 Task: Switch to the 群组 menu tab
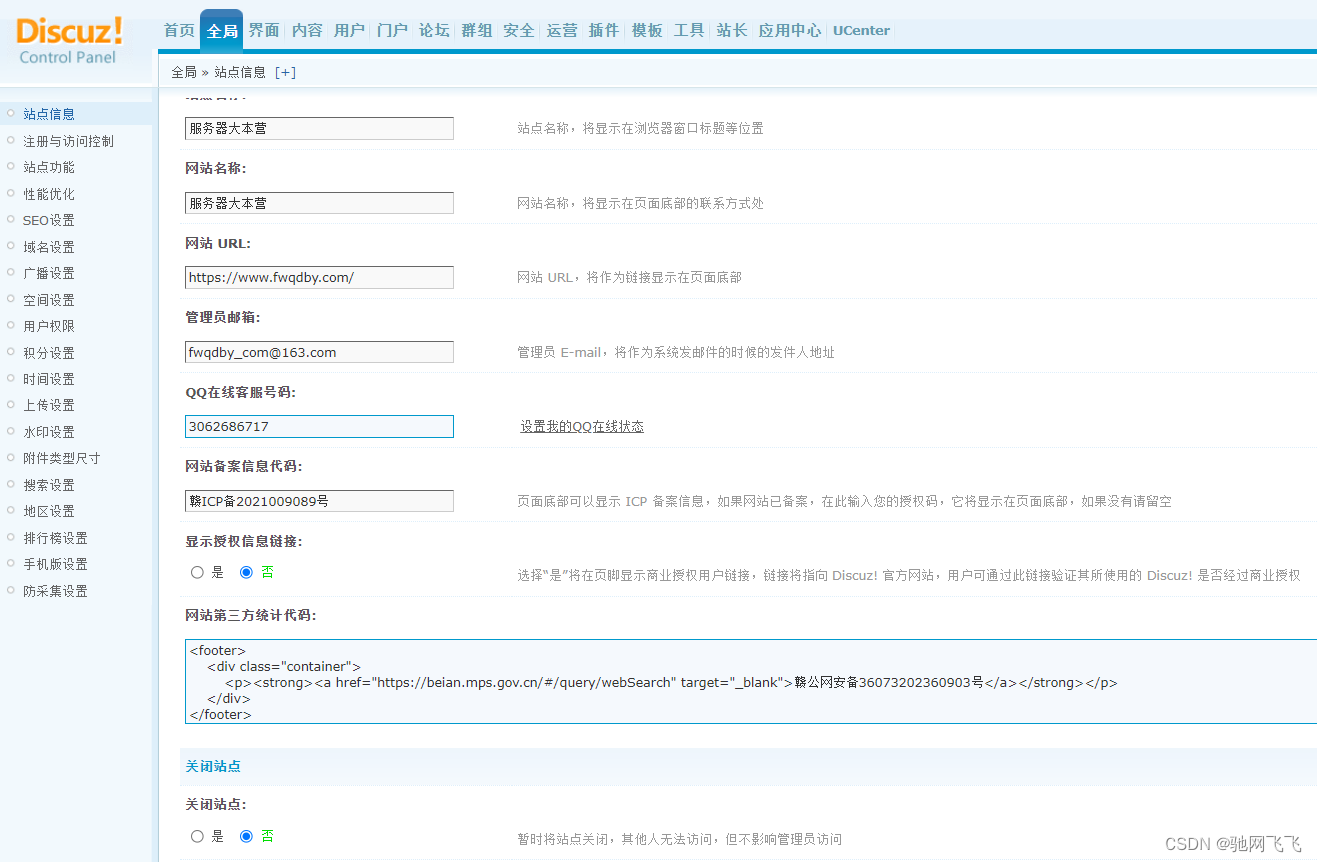(476, 30)
